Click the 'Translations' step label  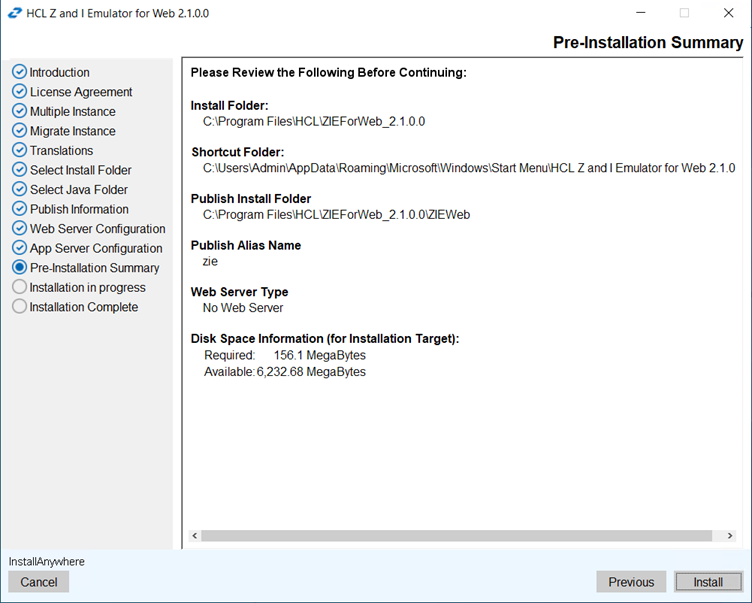click(61, 151)
